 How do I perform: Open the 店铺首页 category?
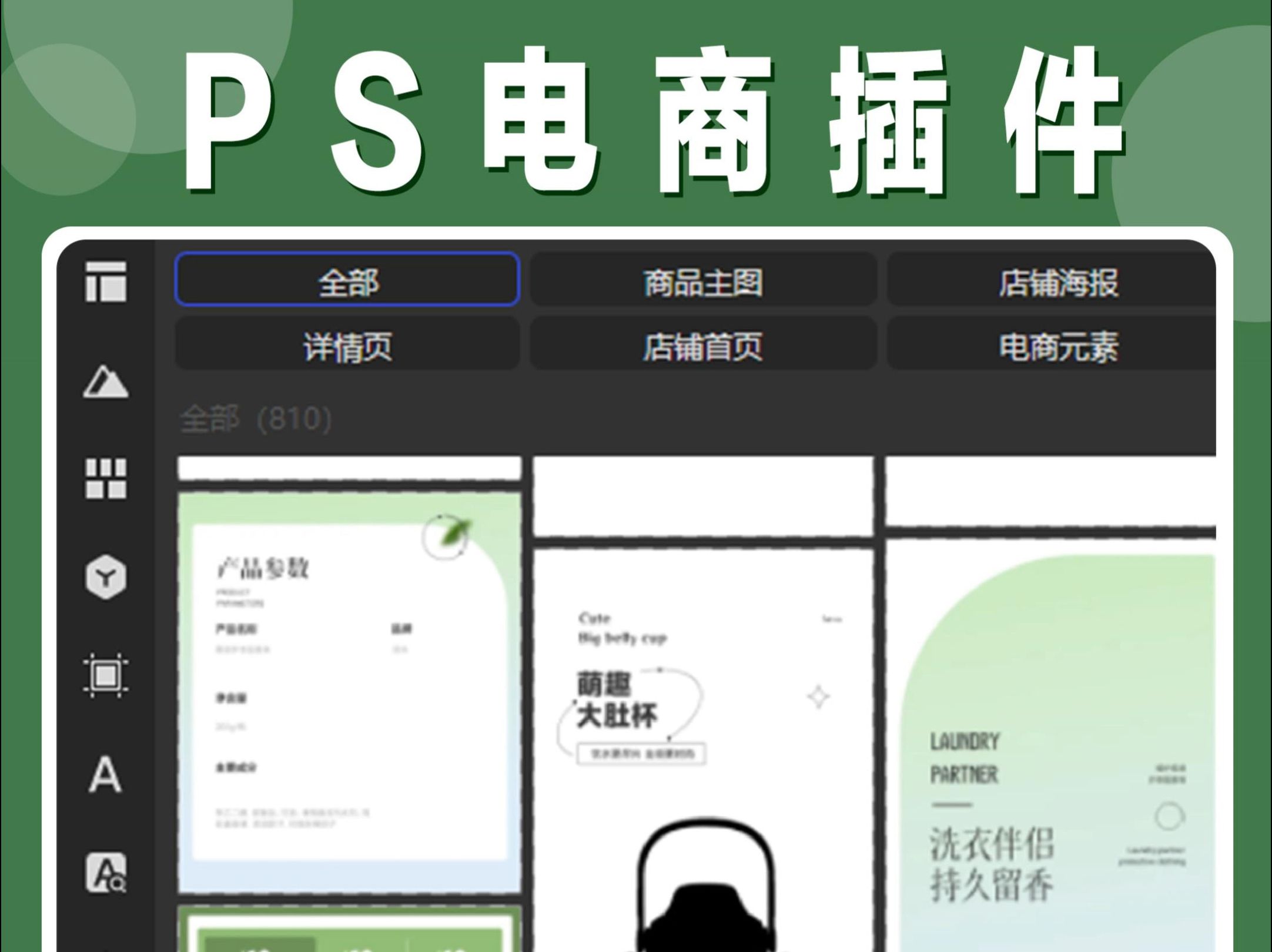click(x=703, y=343)
